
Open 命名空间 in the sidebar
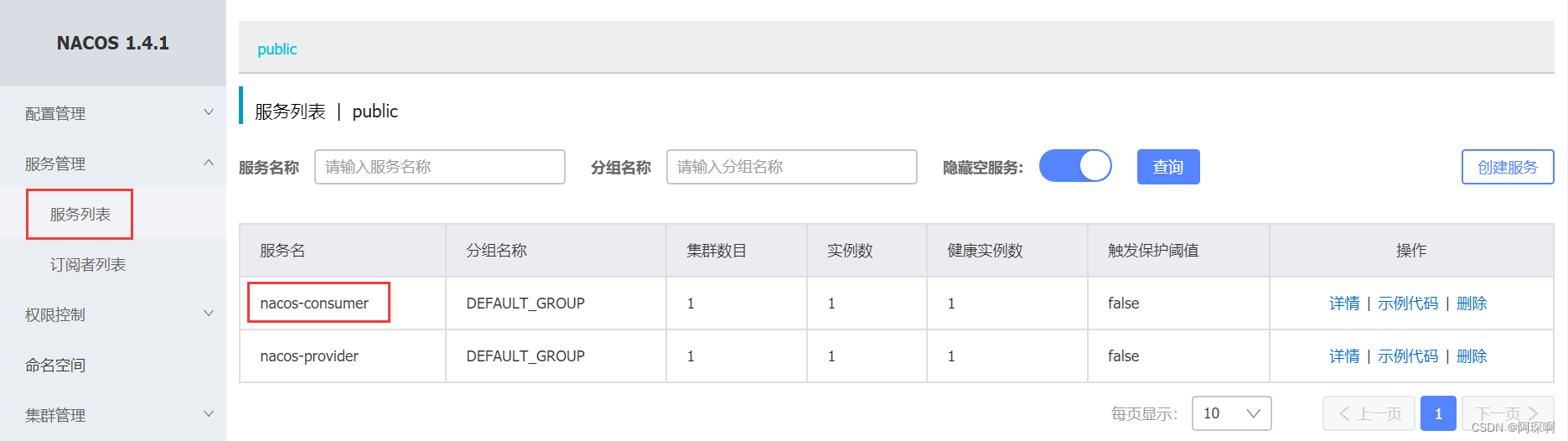(x=55, y=366)
